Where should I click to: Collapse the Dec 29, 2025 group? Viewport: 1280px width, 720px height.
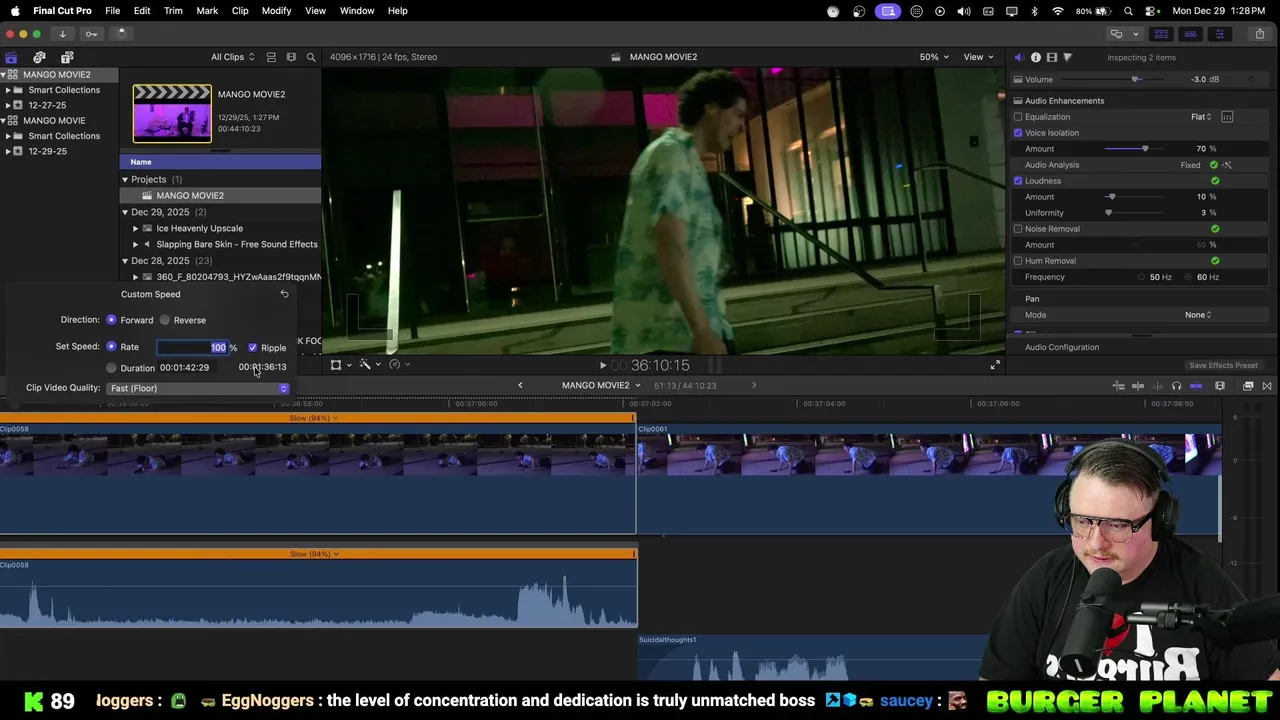pos(125,212)
